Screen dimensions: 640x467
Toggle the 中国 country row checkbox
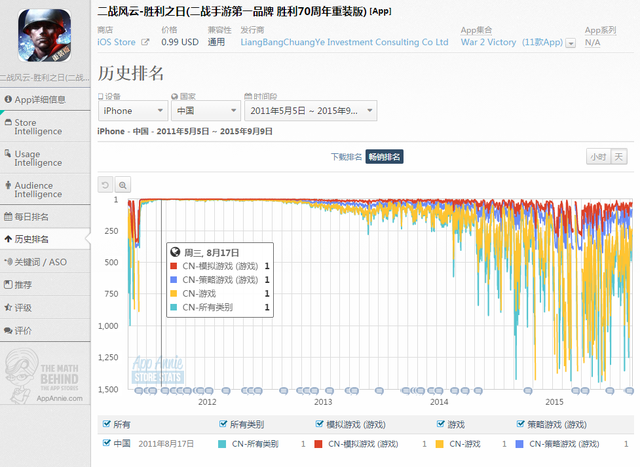coord(108,442)
